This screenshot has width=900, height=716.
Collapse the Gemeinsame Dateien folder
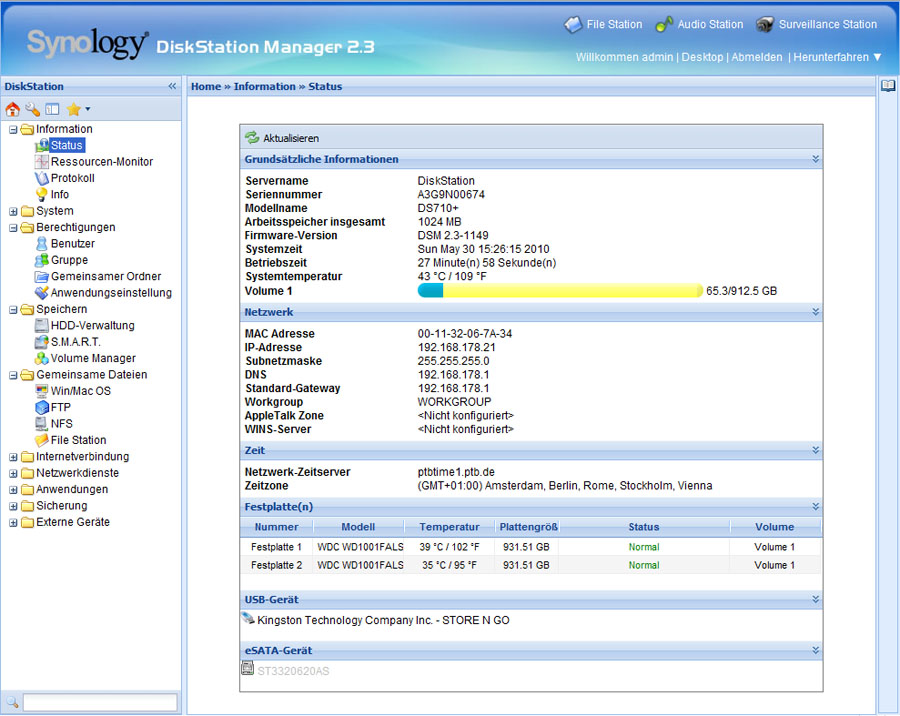click(x=13, y=376)
